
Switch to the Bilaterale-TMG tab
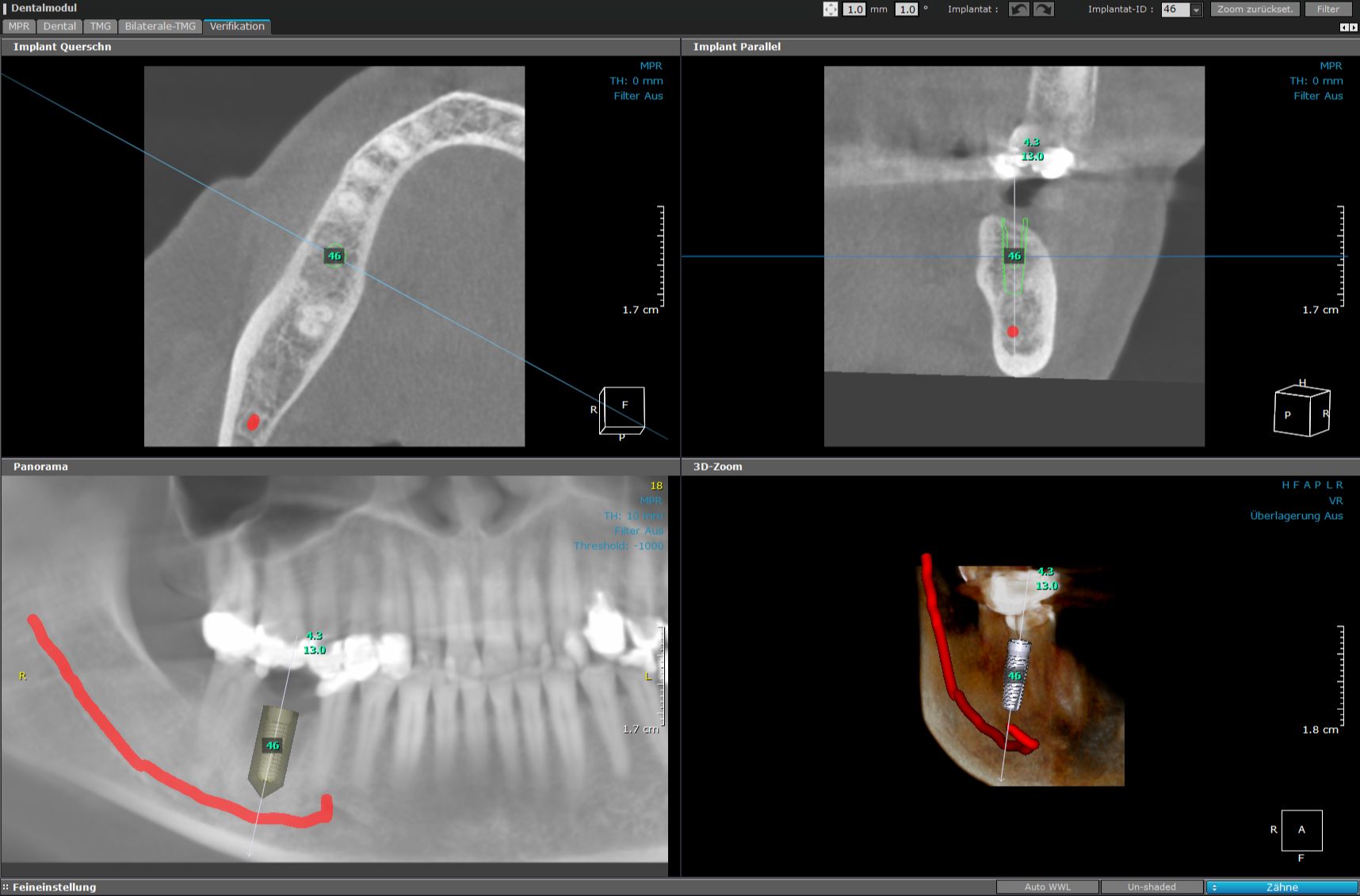160,26
